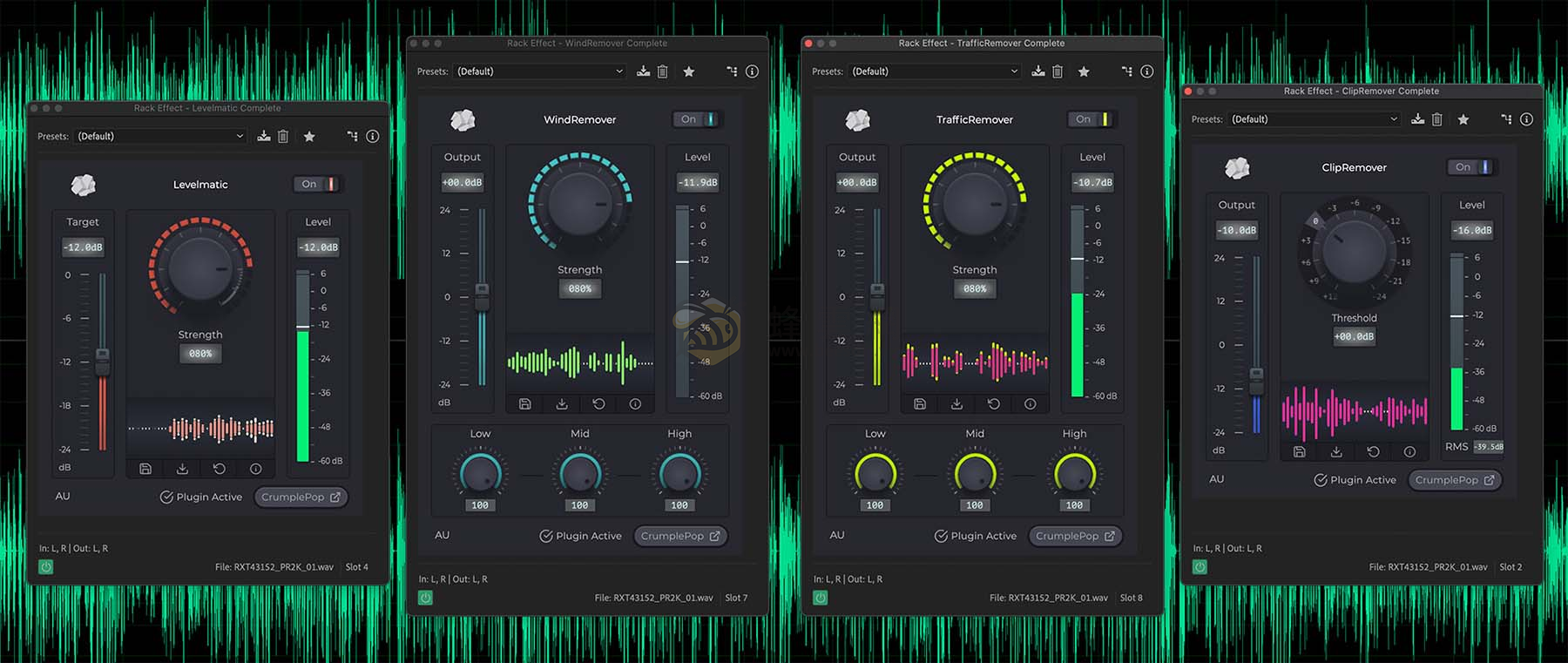Screen dimensions: 1568x663
Task: Click the TrafficRemover Low knob
Action: pyautogui.click(x=875, y=473)
